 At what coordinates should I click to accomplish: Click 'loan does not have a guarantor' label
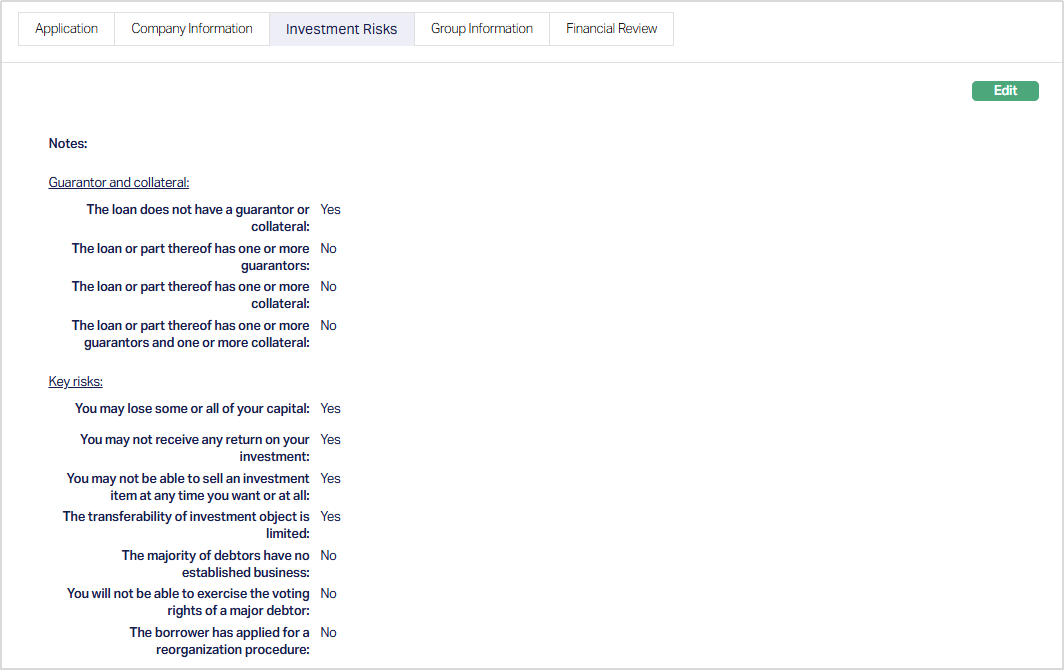coord(198,218)
